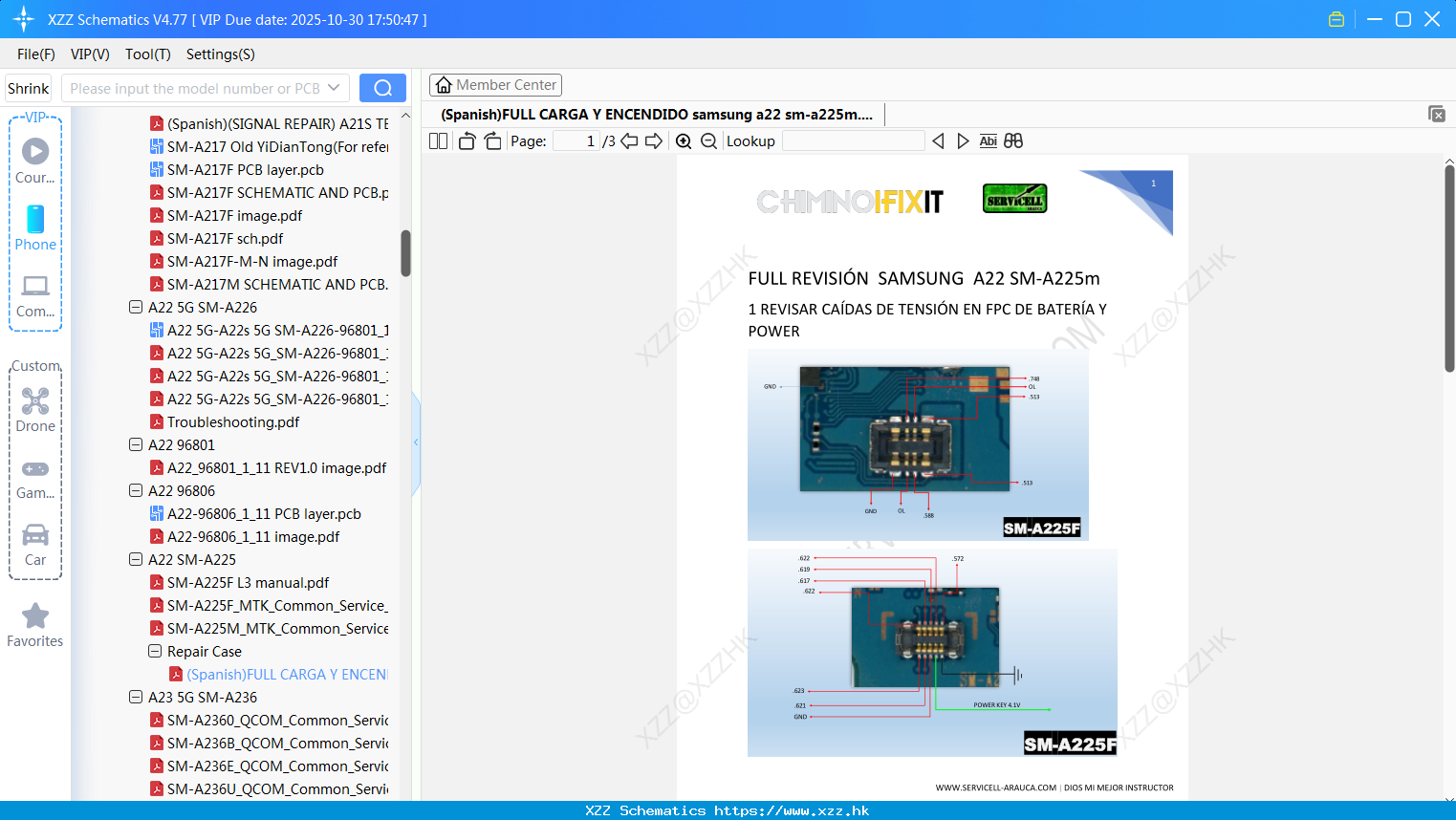Go to previous page arrow
The width and height of the screenshot is (1456, 820).
[629, 140]
